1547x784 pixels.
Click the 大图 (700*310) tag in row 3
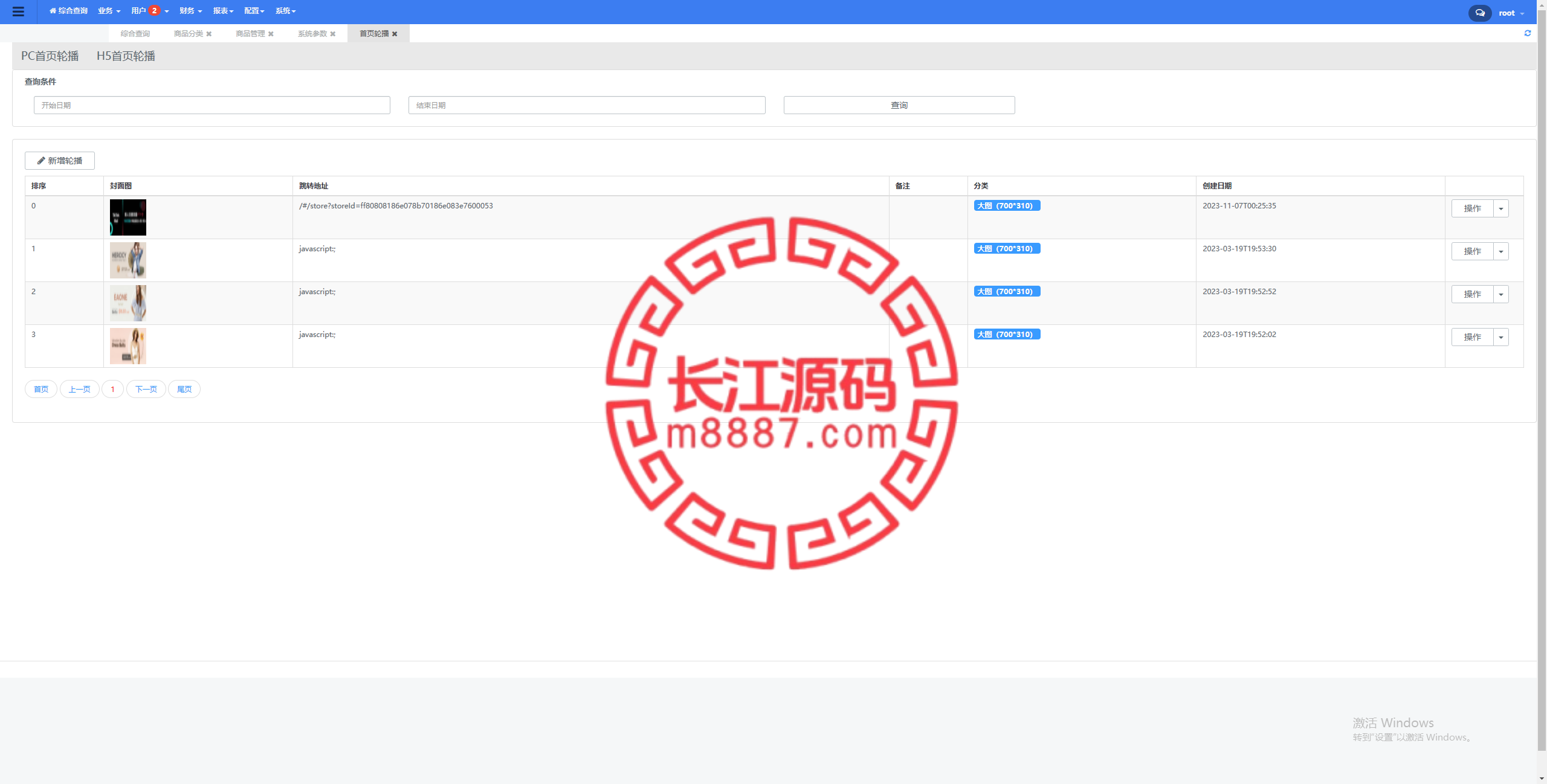[x=1007, y=335]
